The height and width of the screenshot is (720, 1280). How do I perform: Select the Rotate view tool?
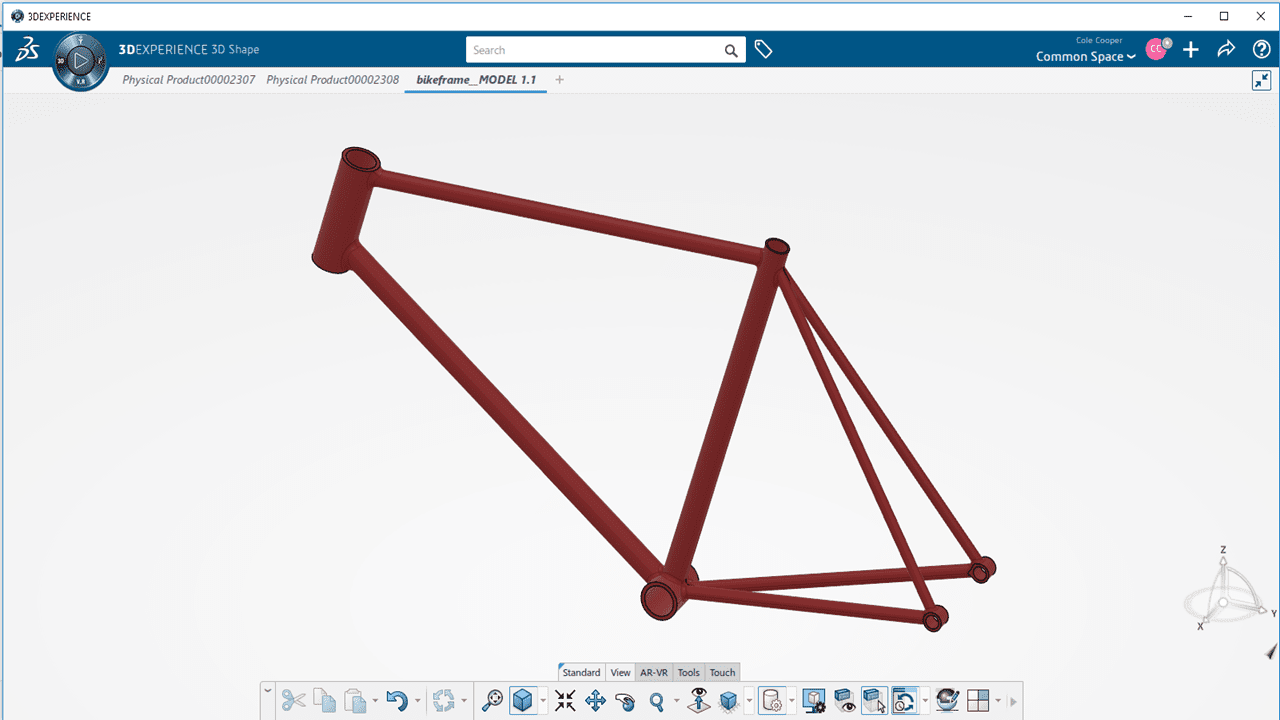pos(625,701)
